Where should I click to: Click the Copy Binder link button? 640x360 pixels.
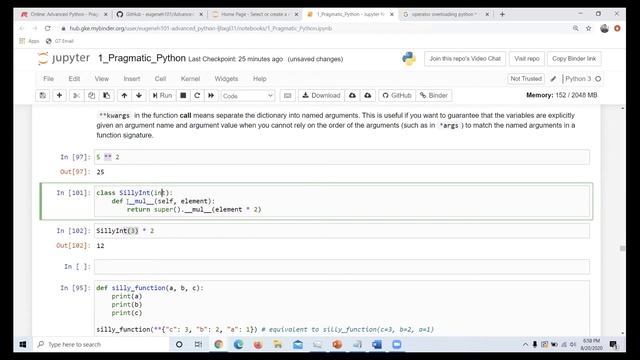[x=574, y=59]
